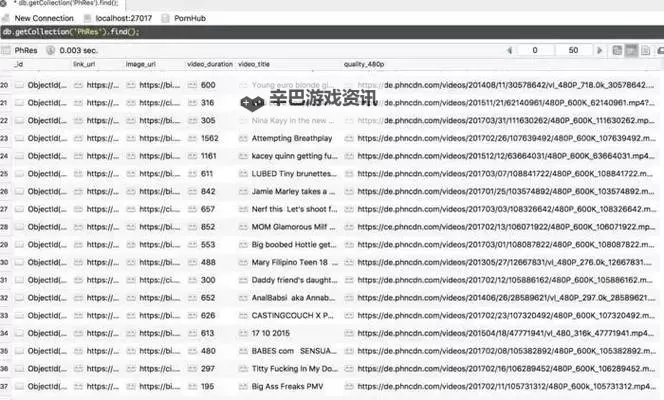Select the title cell '17 10 2015'
664x400 pixels.
pyautogui.click(x=271, y=333)
